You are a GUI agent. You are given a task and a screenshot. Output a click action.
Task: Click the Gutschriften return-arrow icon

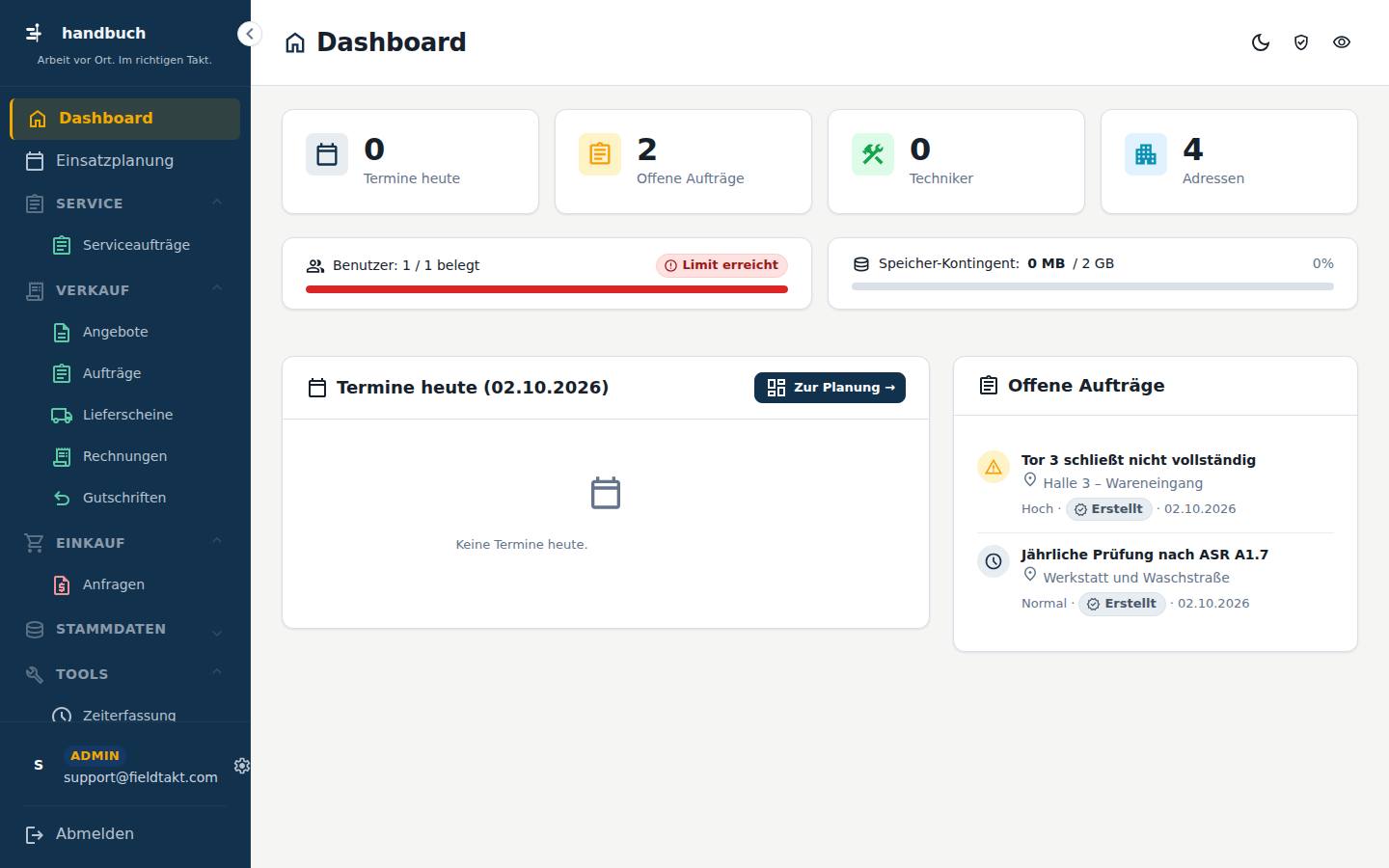[62, 498]
